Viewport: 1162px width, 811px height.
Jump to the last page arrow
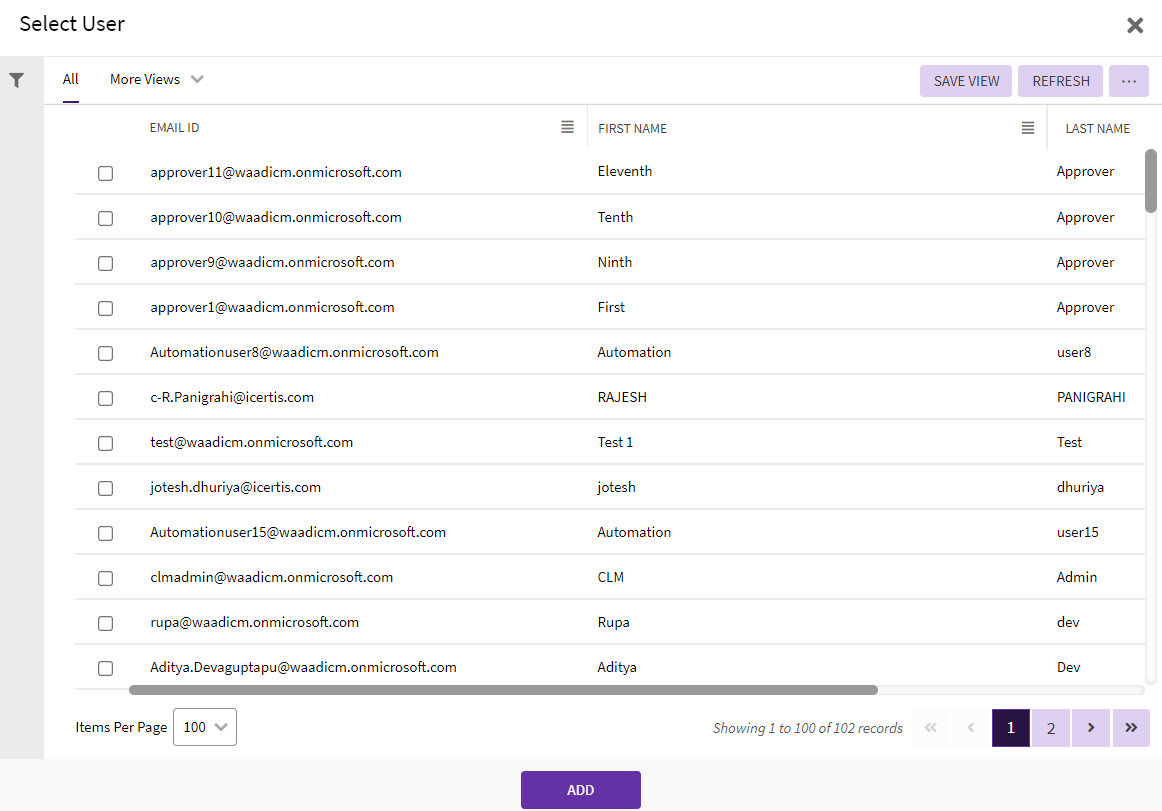tap(1131, 728)
